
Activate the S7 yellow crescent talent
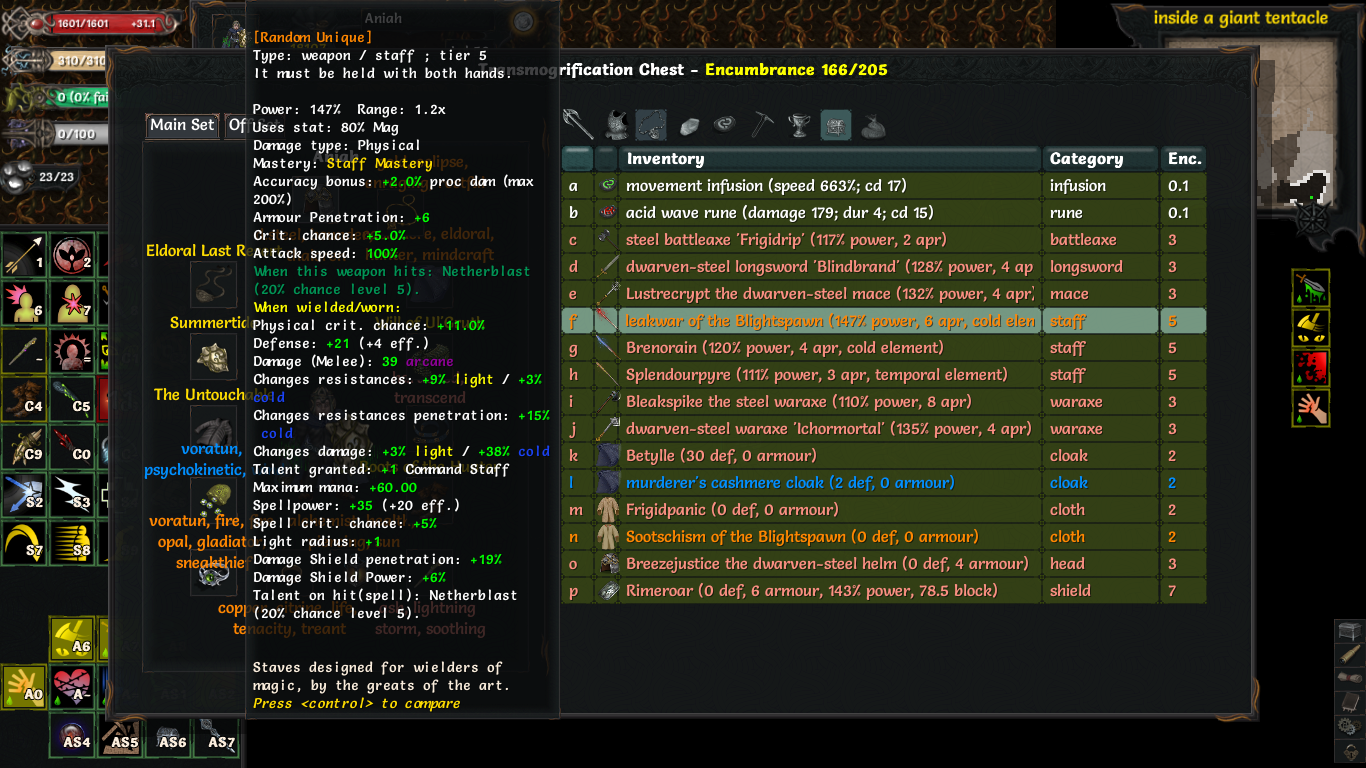[x=24, y=544]
